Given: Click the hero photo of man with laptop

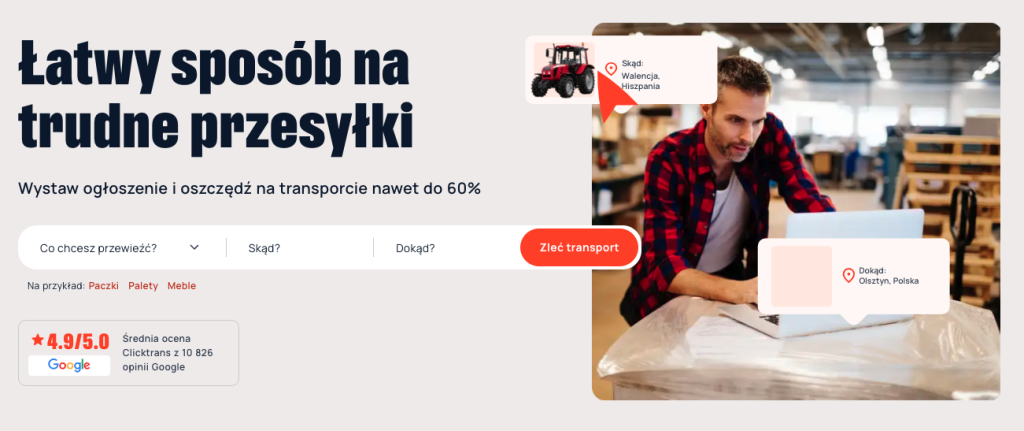Looking at the screenshot, I should [x=795, y=211].
